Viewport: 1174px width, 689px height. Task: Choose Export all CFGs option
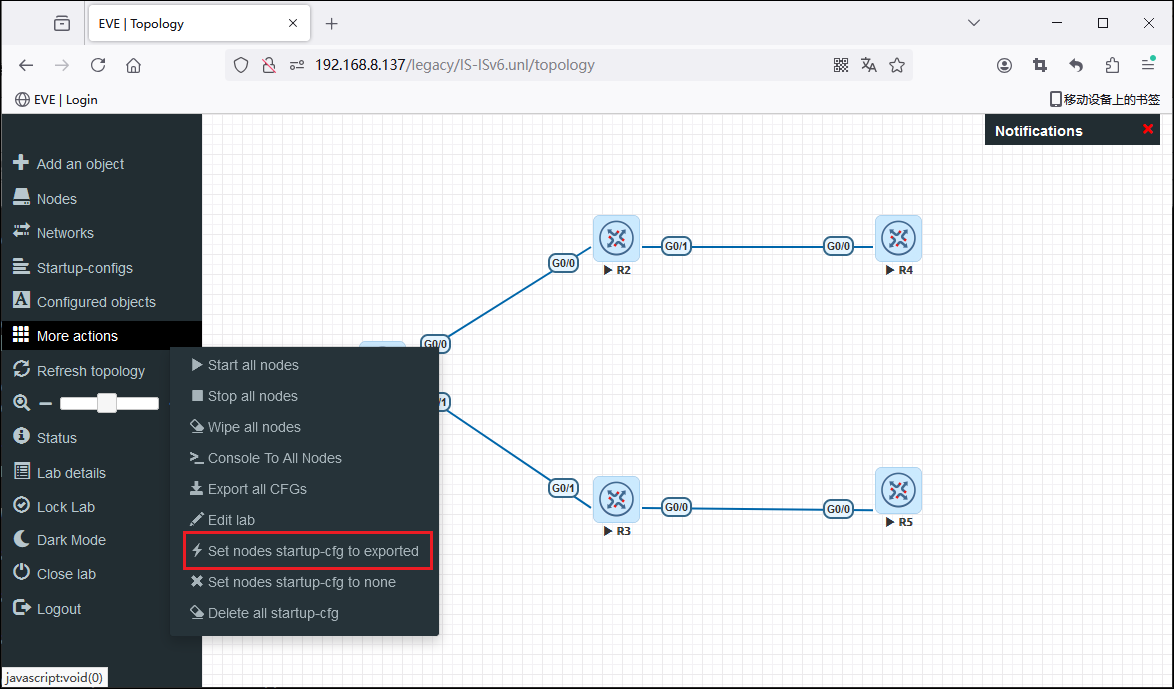pyautogui.click(x=256, y=489)
